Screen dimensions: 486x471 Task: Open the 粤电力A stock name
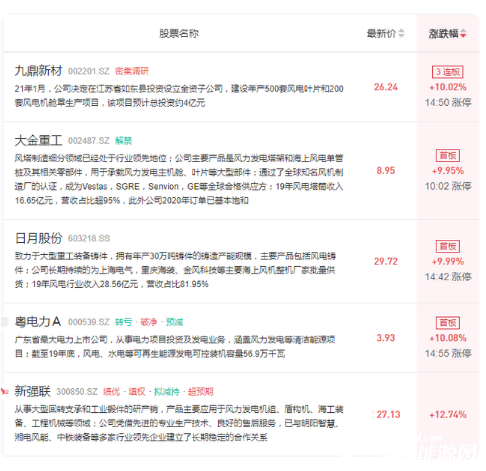click(x=38, y=322)
